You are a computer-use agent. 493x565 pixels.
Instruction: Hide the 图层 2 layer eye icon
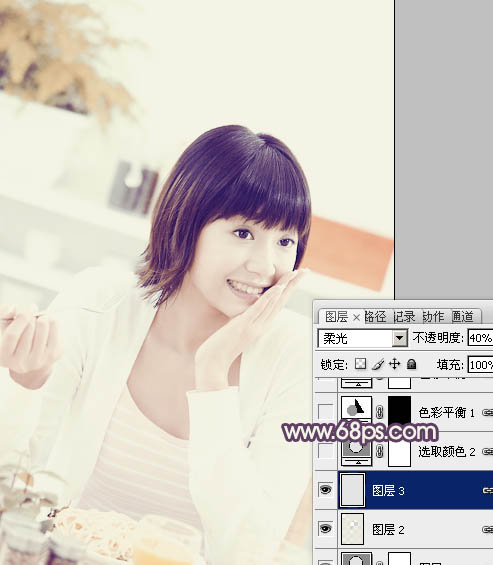[325, 529]
